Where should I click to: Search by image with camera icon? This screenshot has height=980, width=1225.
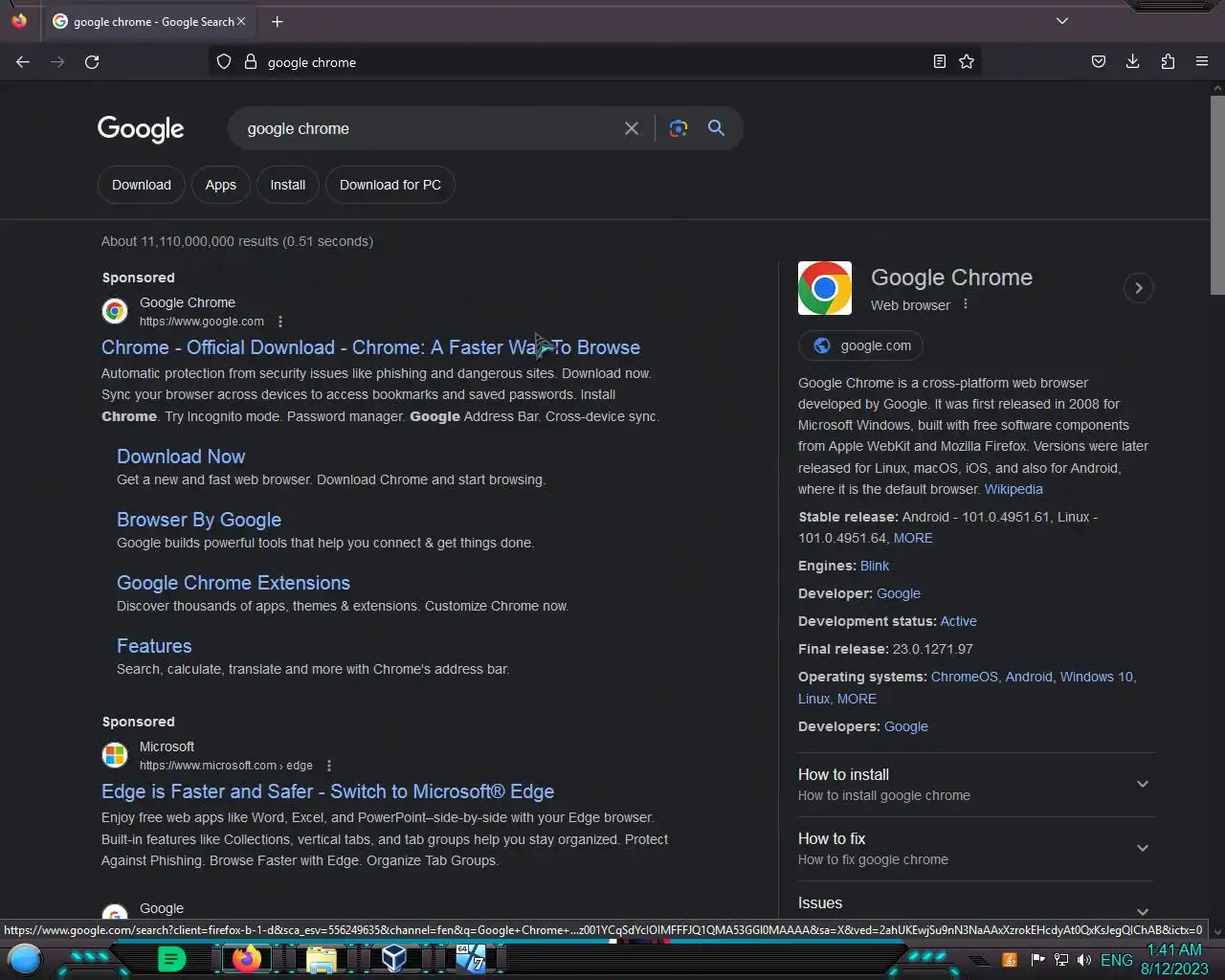coord(679,128)
